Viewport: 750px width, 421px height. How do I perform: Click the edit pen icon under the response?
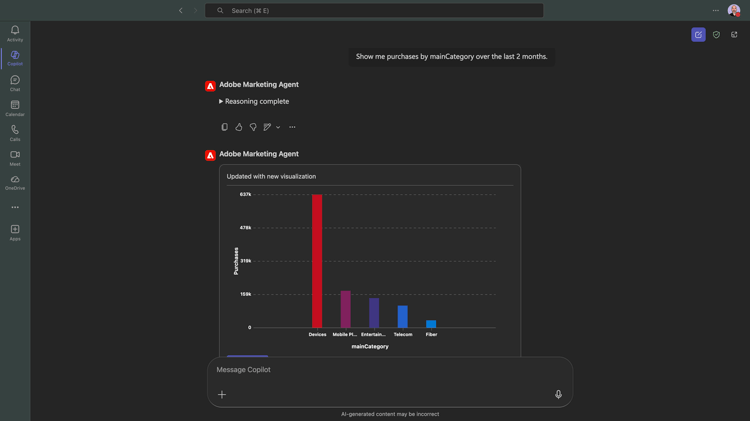coord(267,127)
